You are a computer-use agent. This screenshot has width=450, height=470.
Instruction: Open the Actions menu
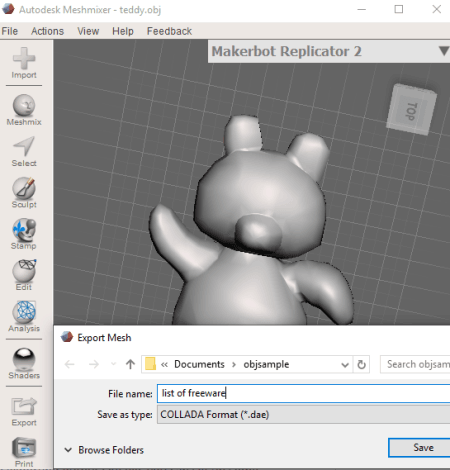point(47,31)
